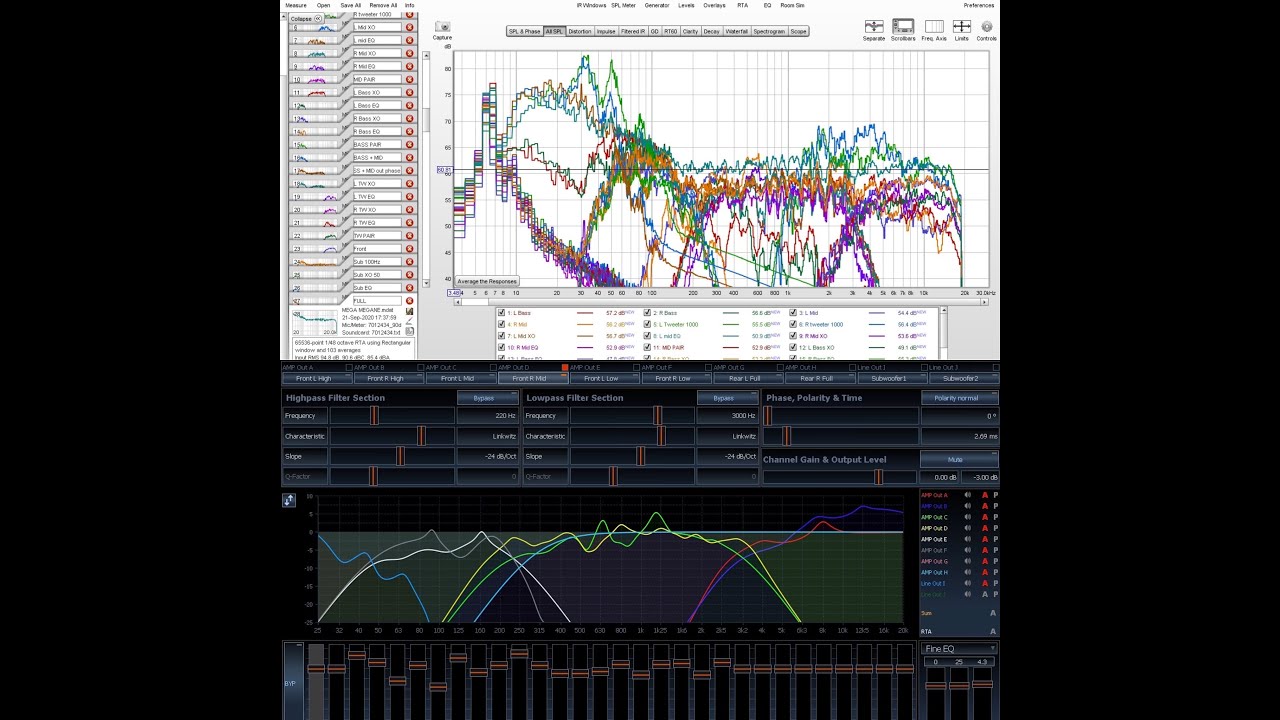Open the RTA menu item
Viewport: 1280px width, 720px height.
(742, 5)
